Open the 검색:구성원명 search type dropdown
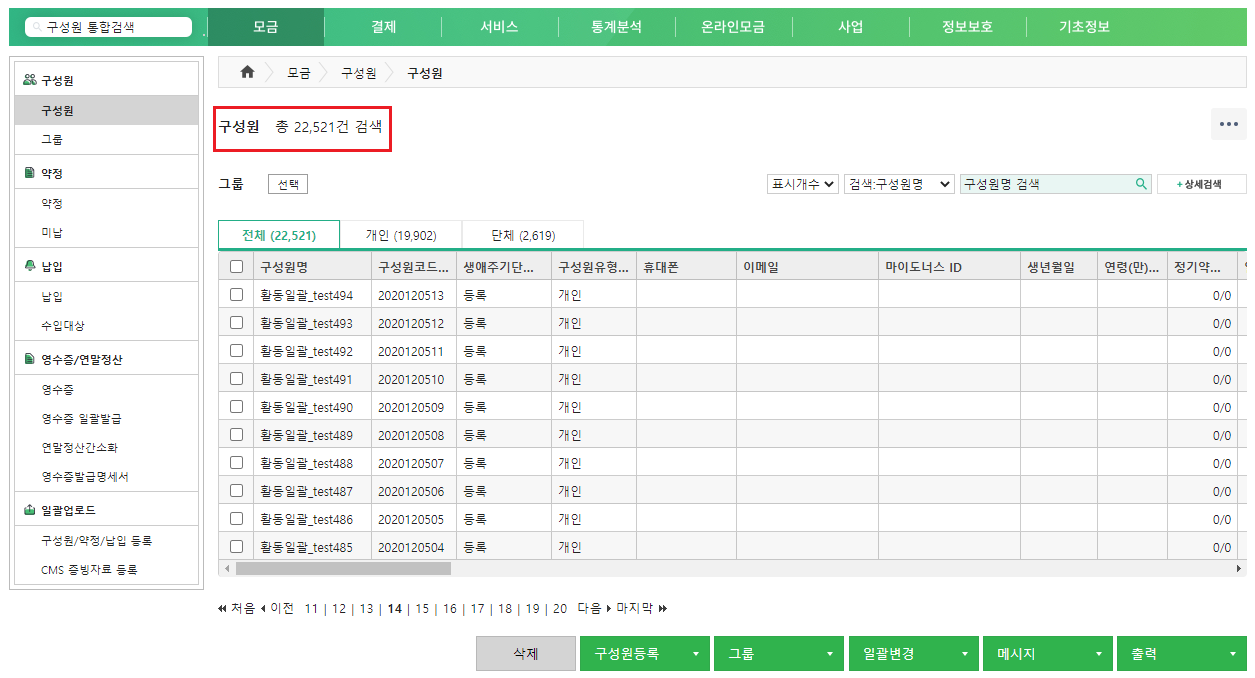This screenshot has width=1255, height=678. (x=899, y=184)
